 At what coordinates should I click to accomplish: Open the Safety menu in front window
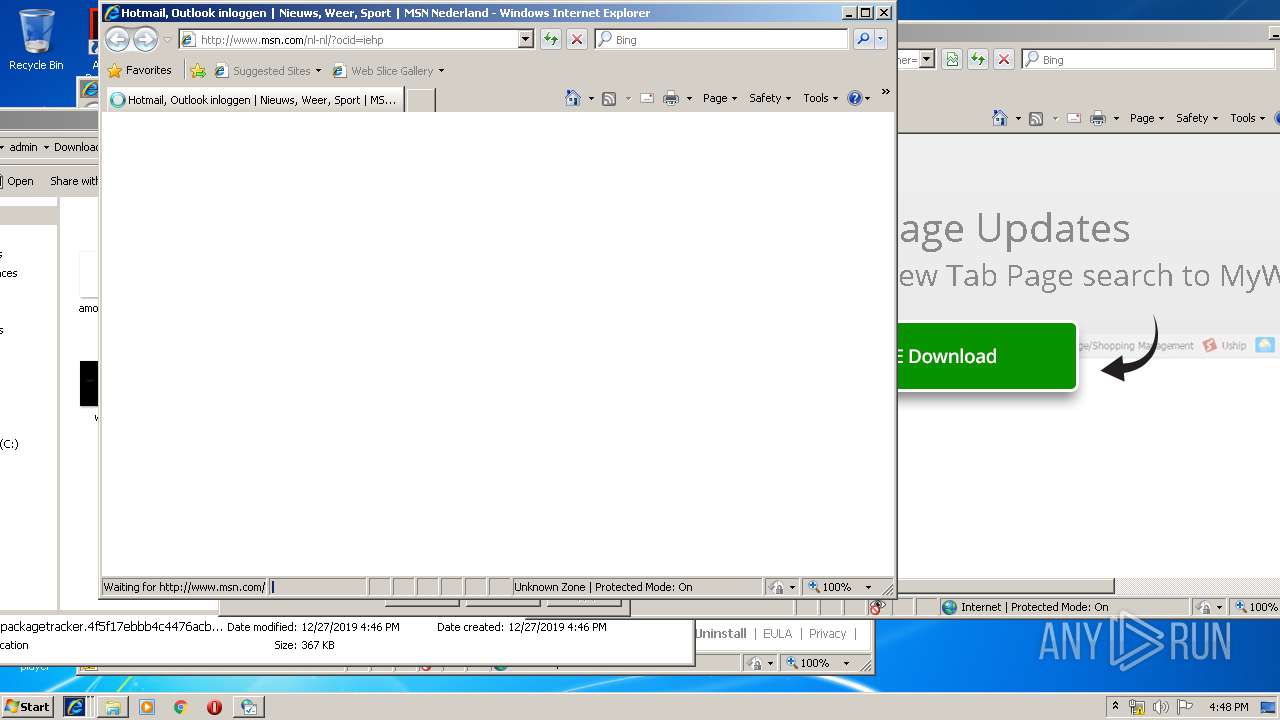pyautogui.click(x=769, y=98)
